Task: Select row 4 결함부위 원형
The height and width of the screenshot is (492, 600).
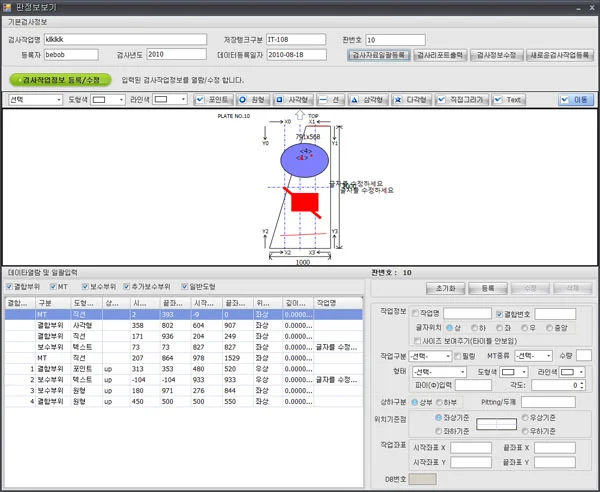Action: point(184,402)
